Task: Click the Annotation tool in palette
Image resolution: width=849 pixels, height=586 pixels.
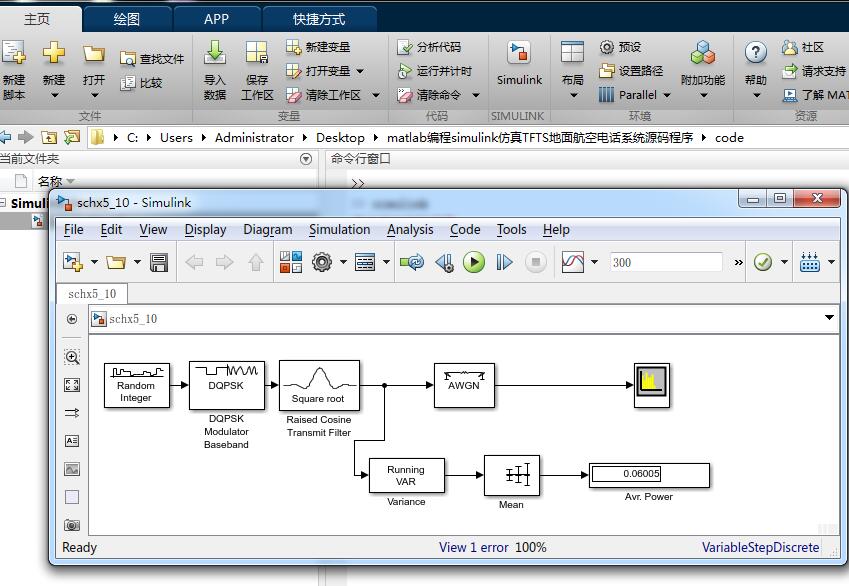Action: point(72,441)
